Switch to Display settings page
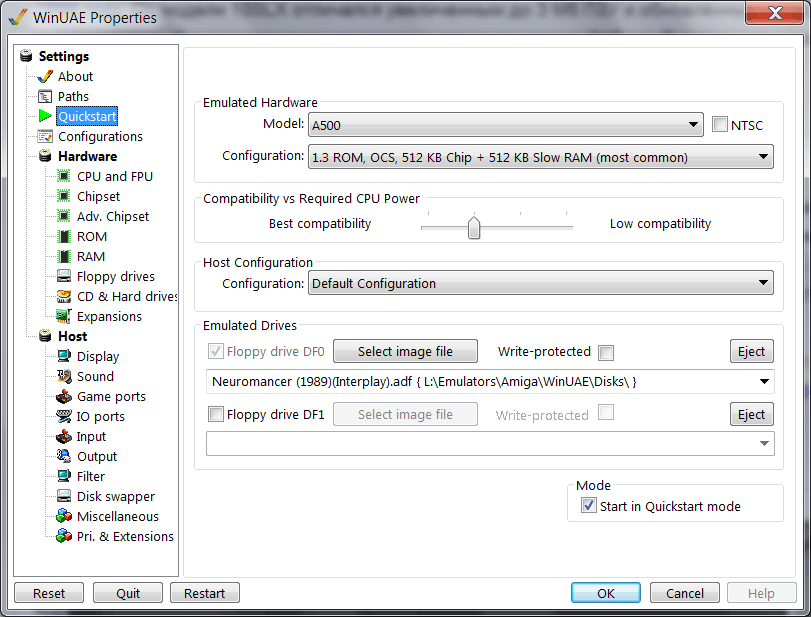Image resolution: width=811 pixels, height=617 pixels. click(x=98, y=356)
